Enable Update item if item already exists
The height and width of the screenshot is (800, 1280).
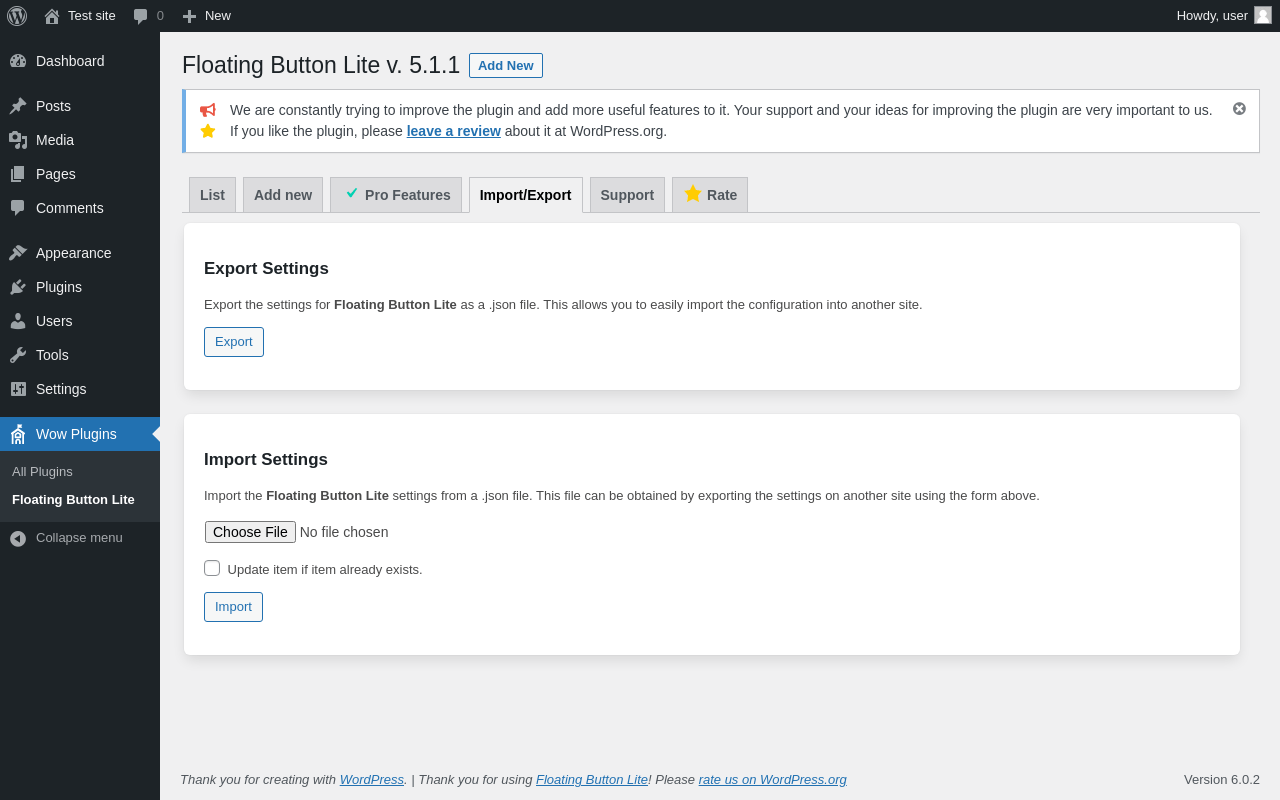pyautogui.click(x=212, y=568)
